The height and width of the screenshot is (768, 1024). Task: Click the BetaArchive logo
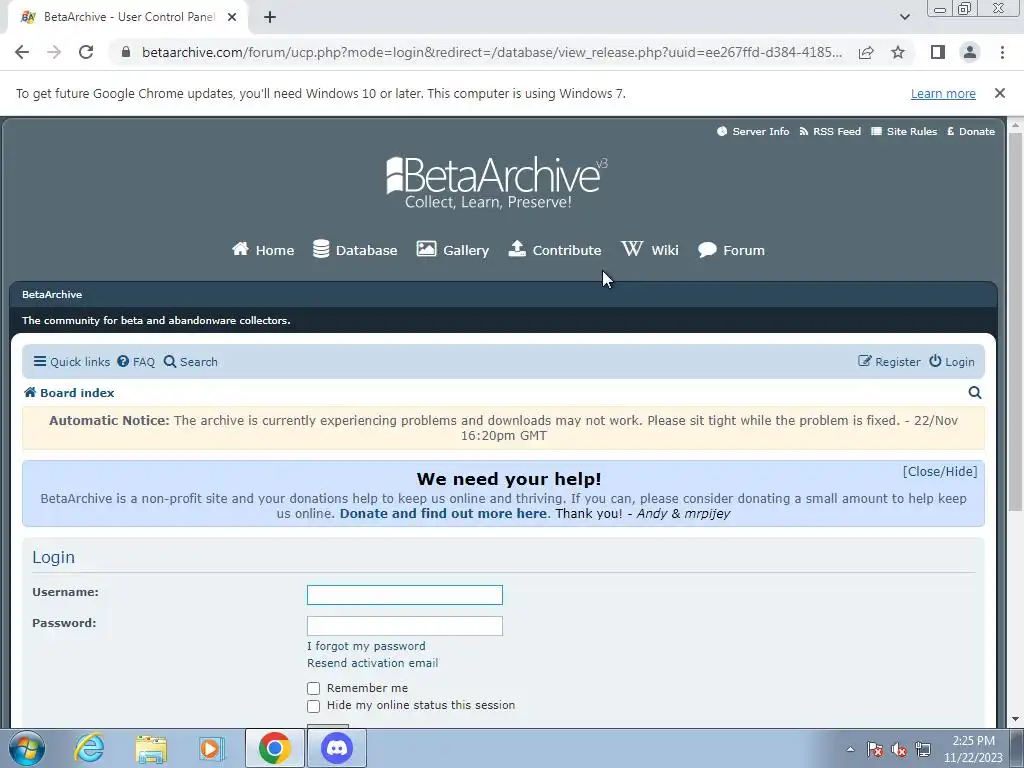pyautogui.click(x=496, y=183)
